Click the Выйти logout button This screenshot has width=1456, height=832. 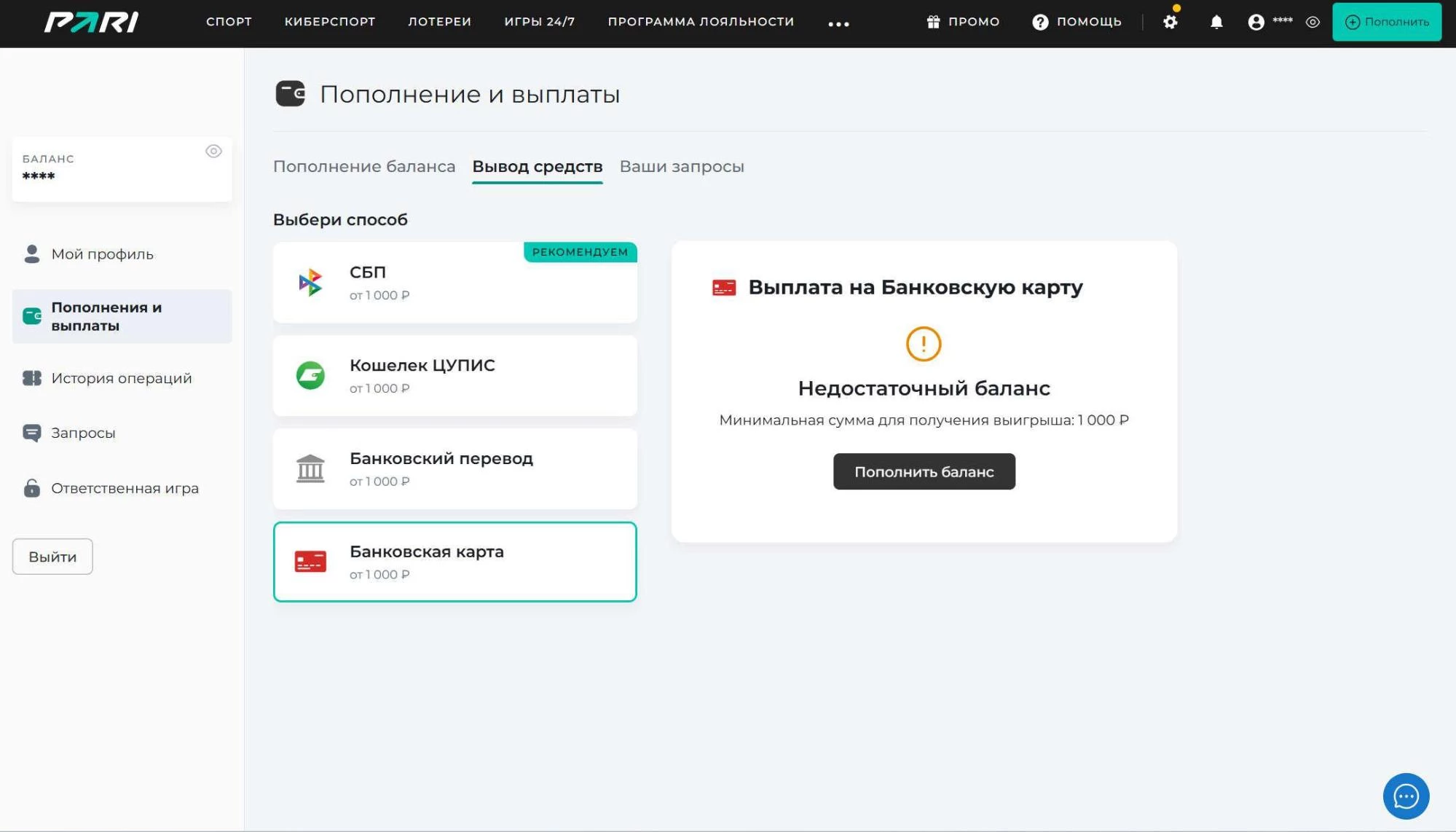(52, 557)
